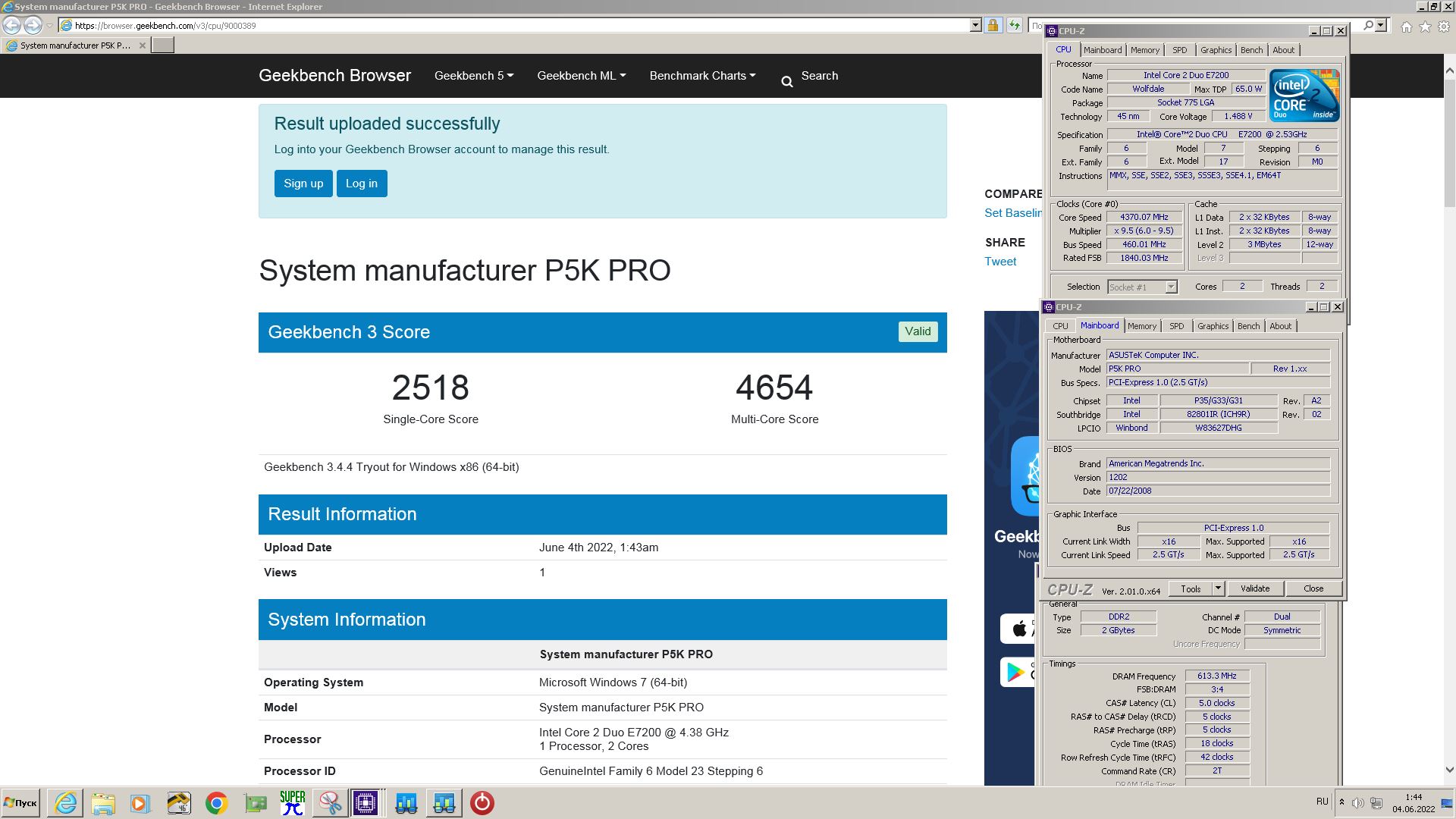Viewport: 1456px width, 819px height.
Task: Launch Windows Media Player from taskbar
Action: click(x=140, y=803)
